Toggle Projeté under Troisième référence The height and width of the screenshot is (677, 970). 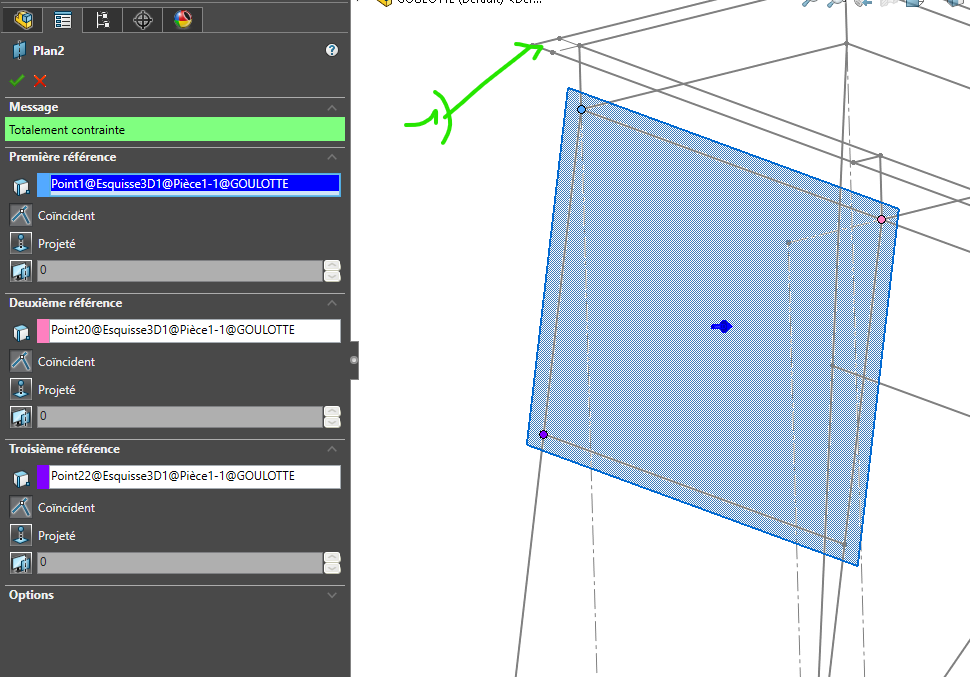coord(20,535)
